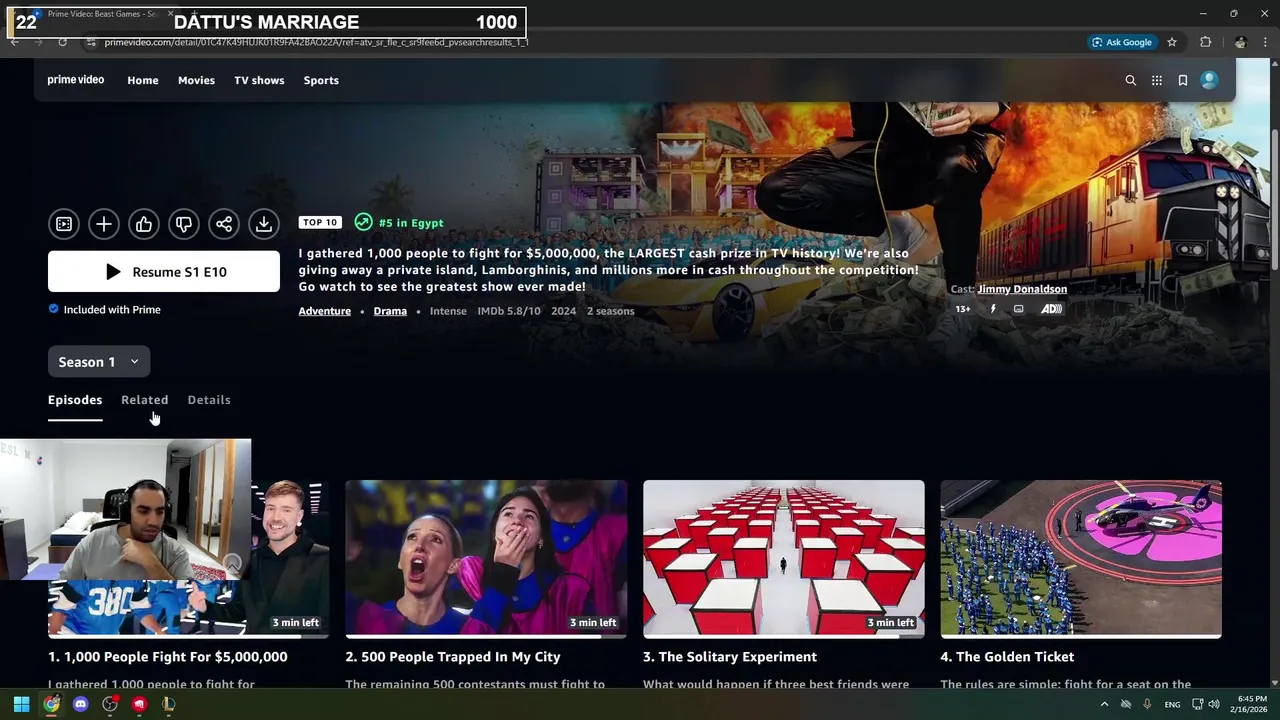
Task: Close the Prime Video browser tab
Action: tap(170, 14)
